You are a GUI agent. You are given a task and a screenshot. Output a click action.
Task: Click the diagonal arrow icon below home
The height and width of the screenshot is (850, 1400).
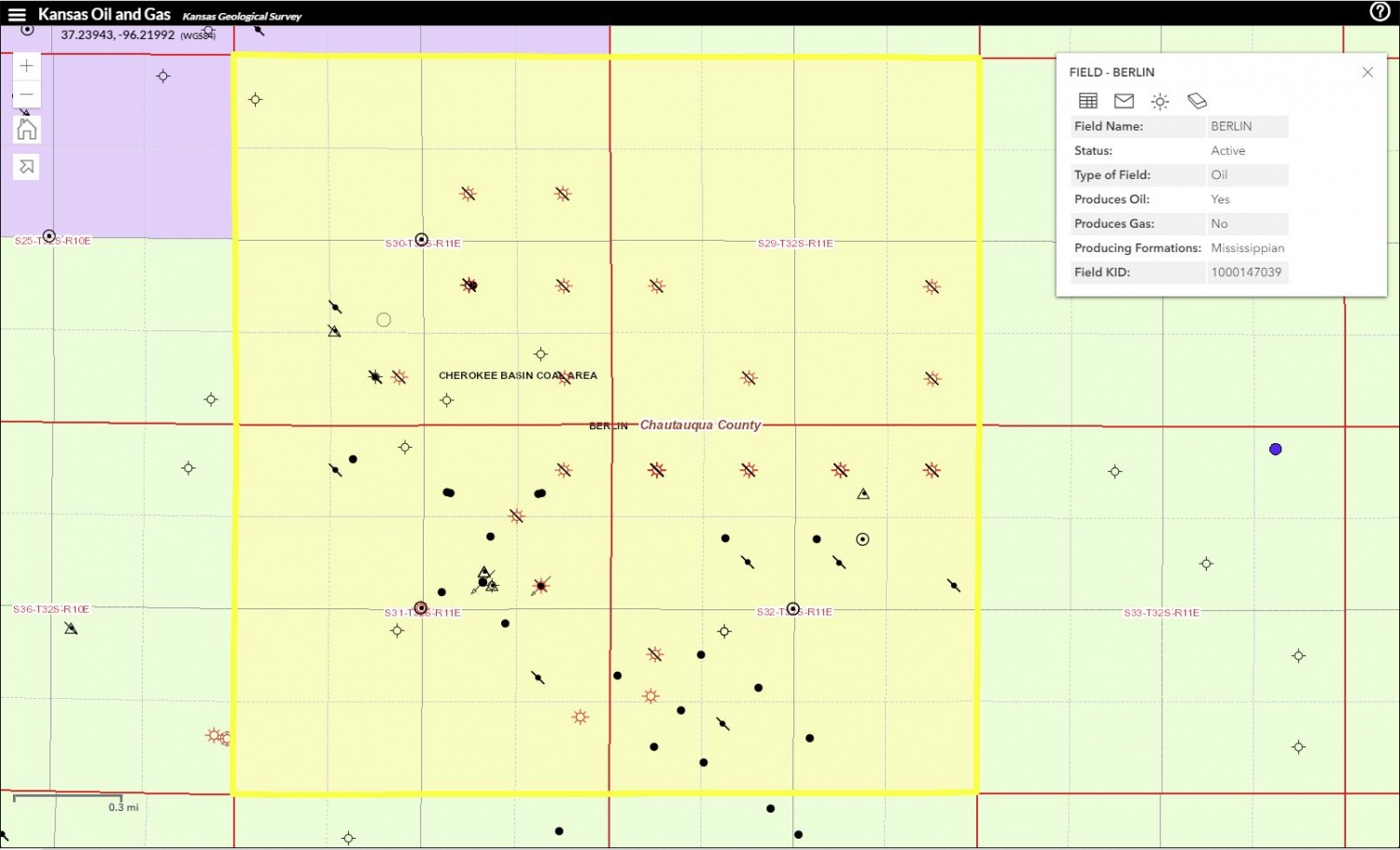coord(26,167)
